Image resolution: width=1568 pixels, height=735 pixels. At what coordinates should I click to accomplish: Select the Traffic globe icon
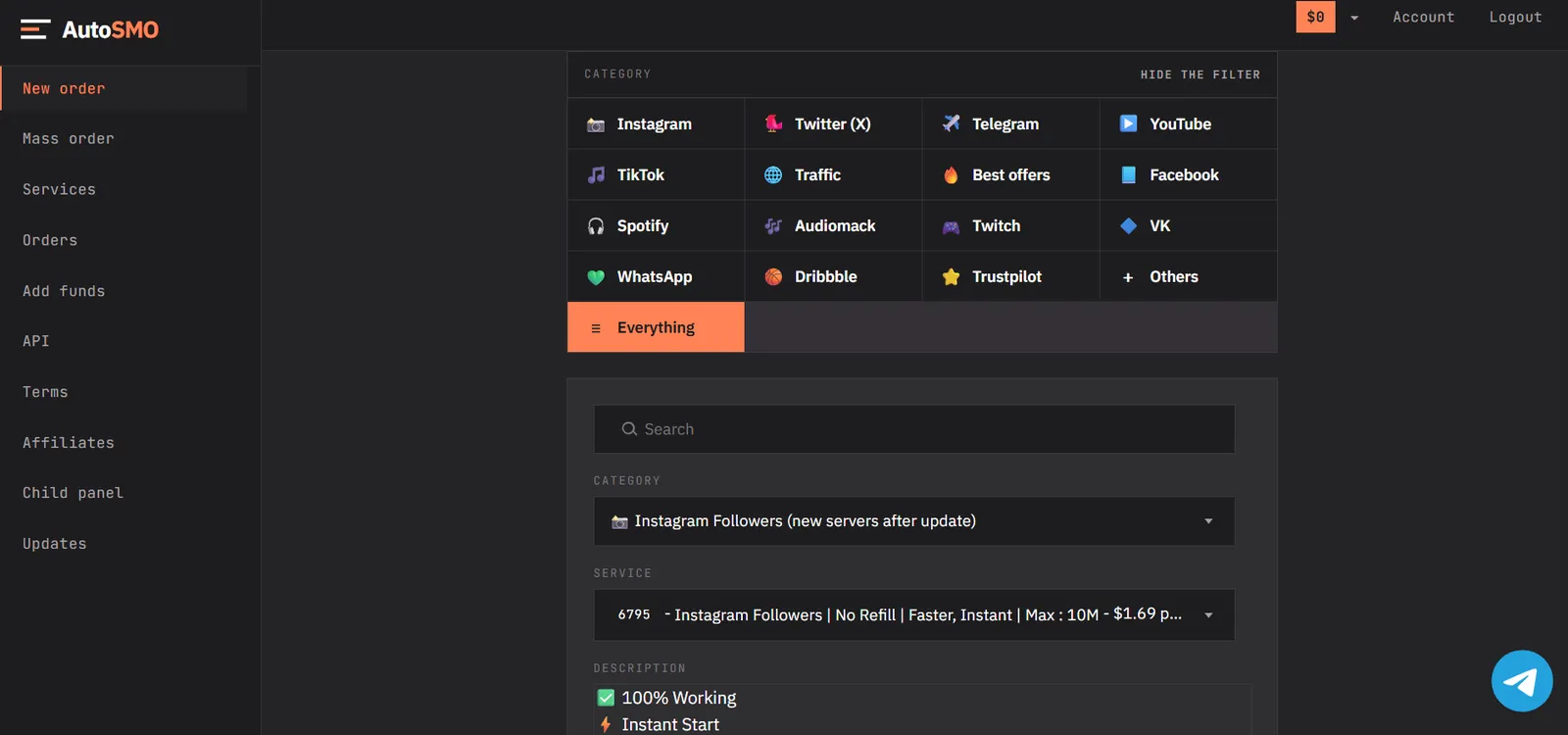tap(773, 174)
